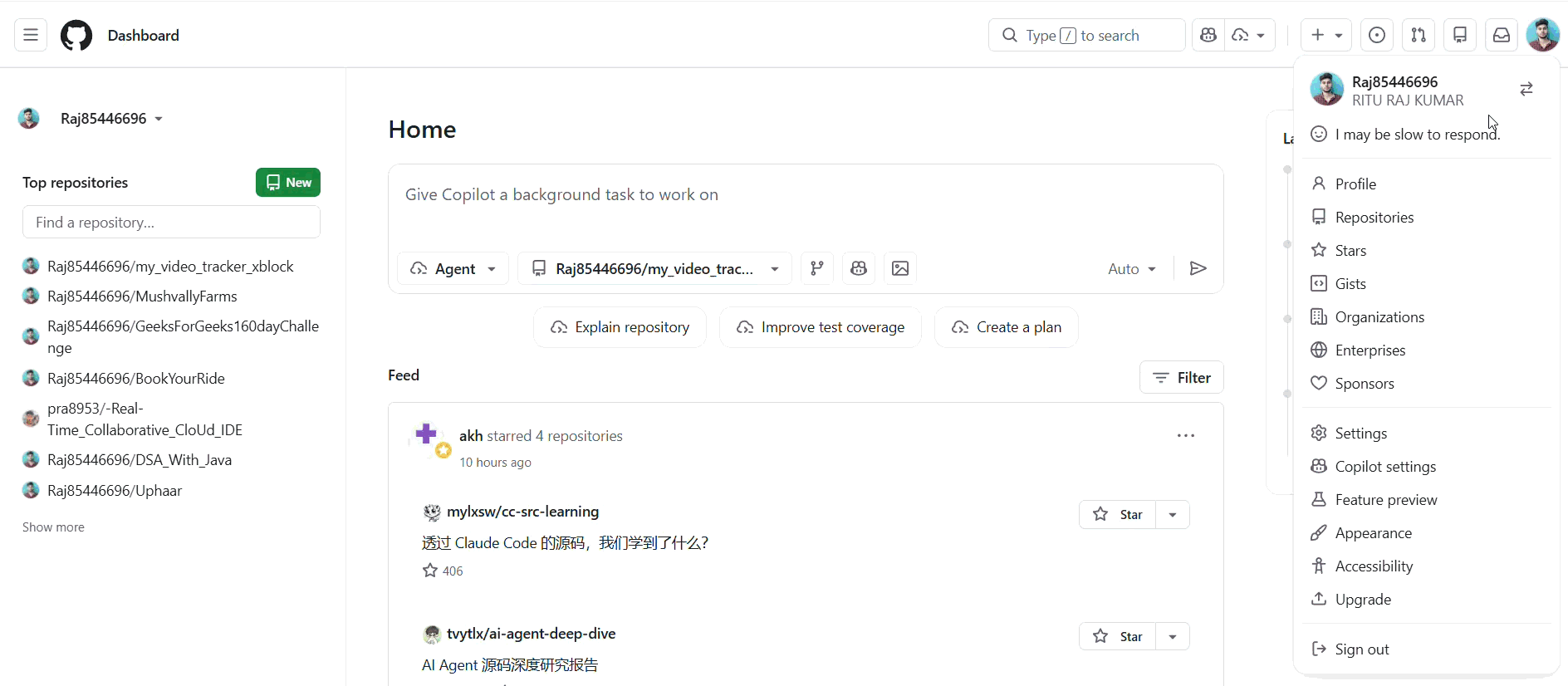Click Explain repository suggestion

[x=620, y=327]
